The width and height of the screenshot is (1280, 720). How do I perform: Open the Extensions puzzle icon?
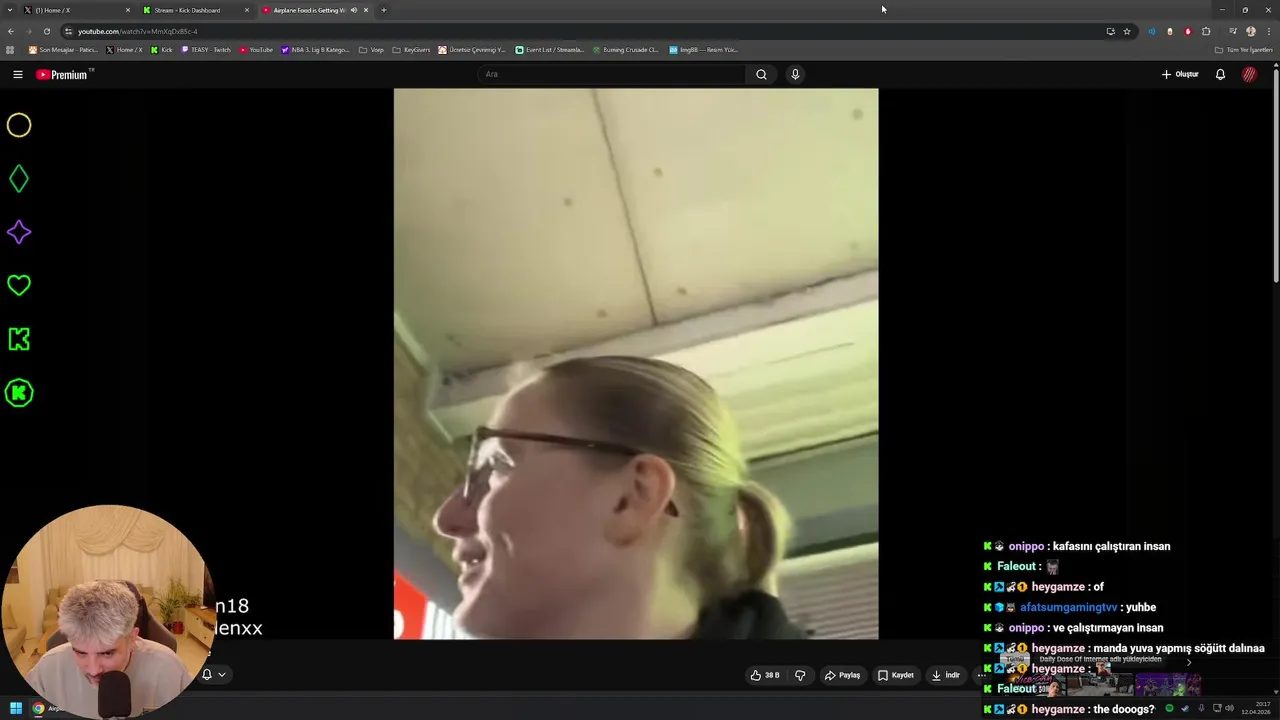coord(1206,31)
